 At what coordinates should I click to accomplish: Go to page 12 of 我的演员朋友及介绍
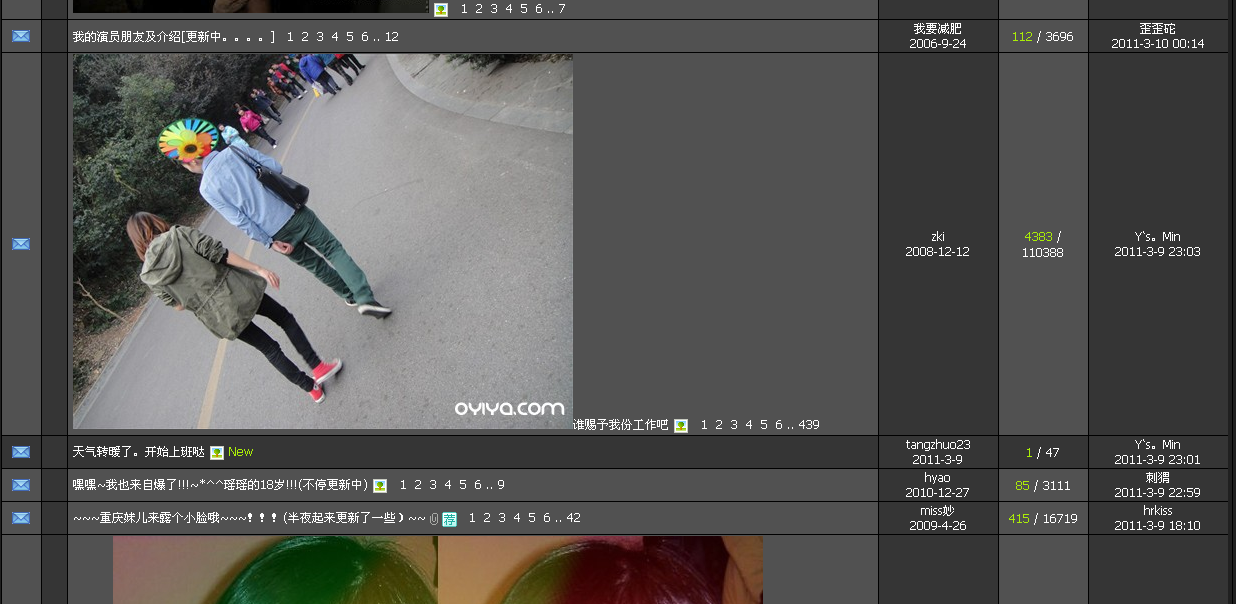tap(392, 36)
